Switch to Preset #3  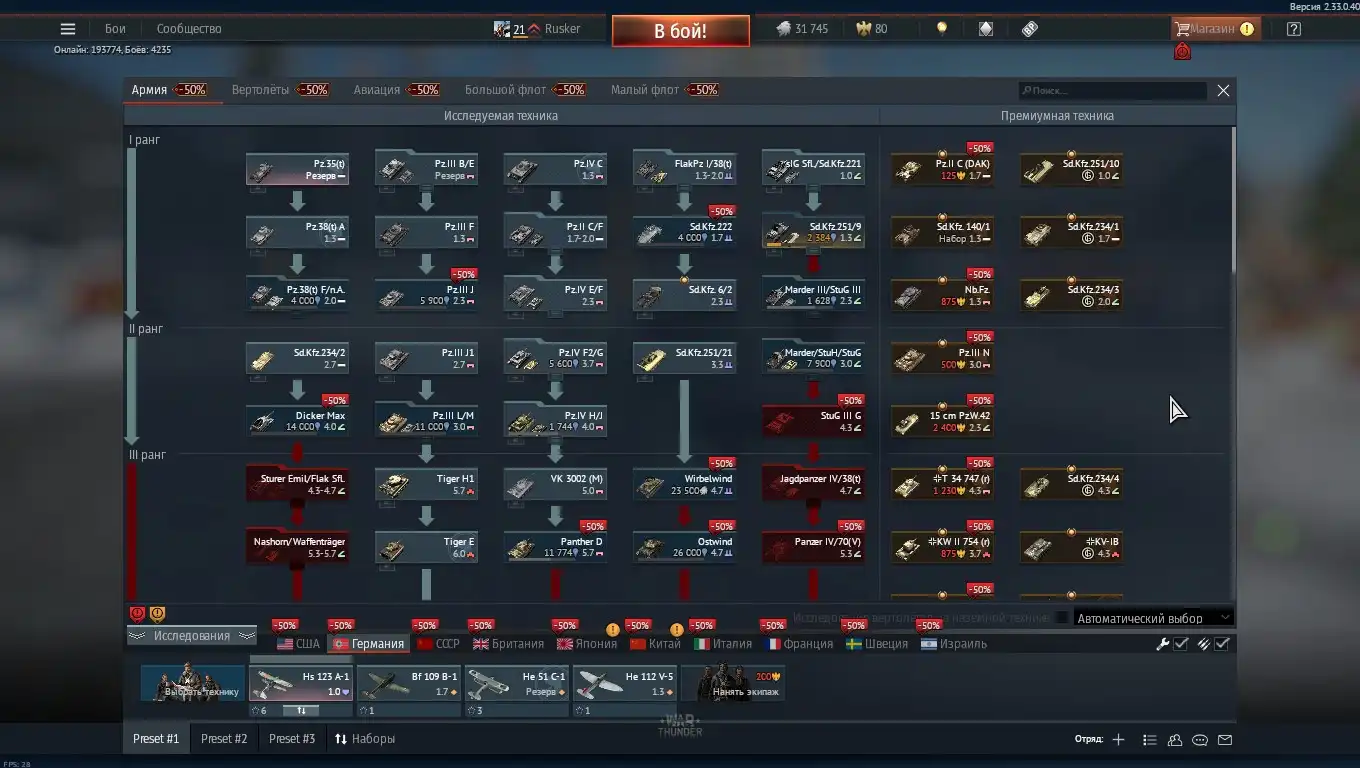(292, 739)
